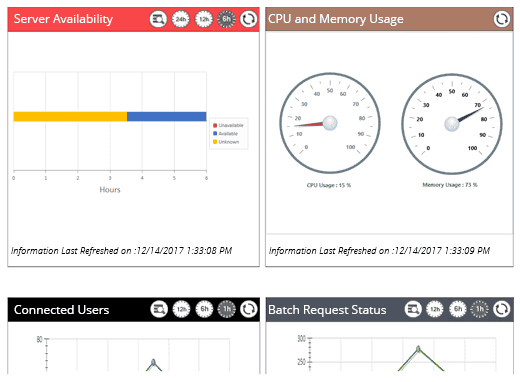The width and height of the screenshot is (520, 382).
Task: Click the Hours axis label
Action: [x=110, y=190]
